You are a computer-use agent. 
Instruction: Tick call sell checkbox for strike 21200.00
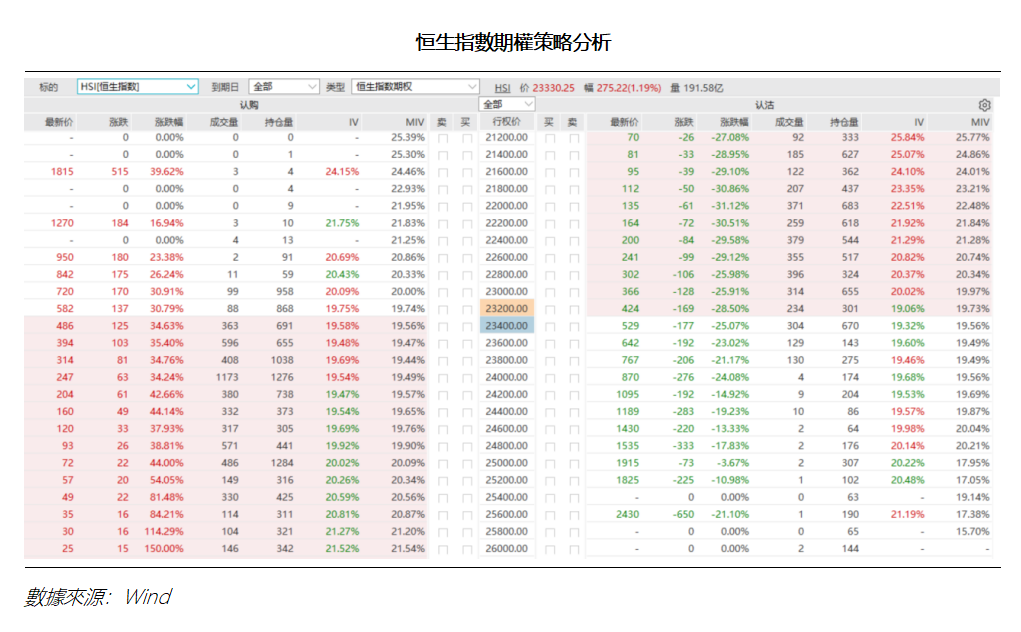pyautogui.click(x=443, y=138)
